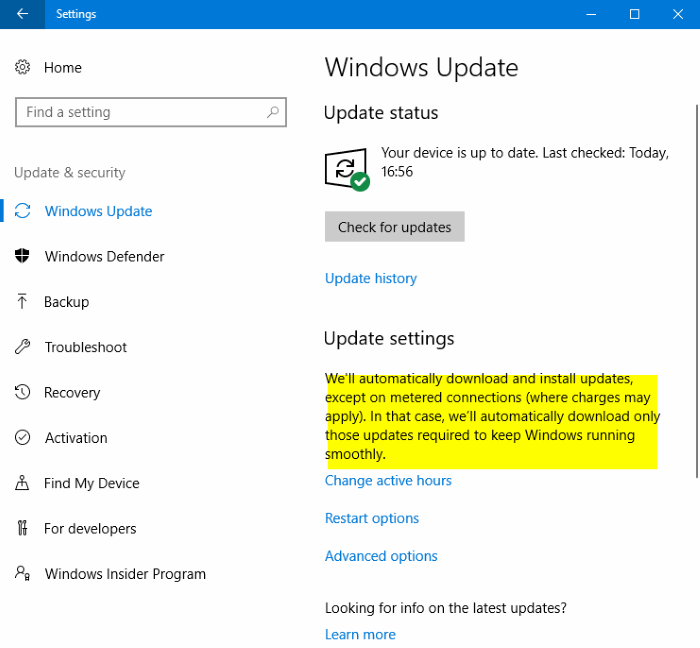
Task: Click the Home gear icon
Action: click(22, 67)
